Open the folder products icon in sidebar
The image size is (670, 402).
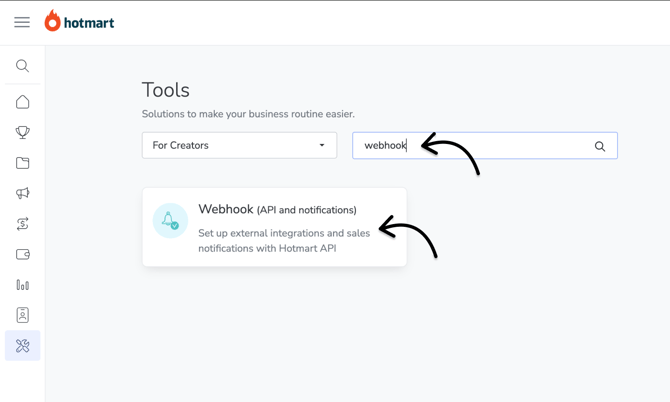(x=22, y=163)
